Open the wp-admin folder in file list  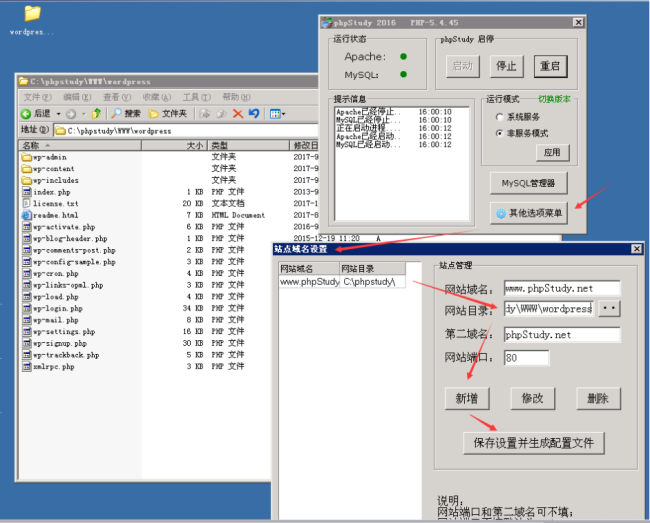tap(49, 157)
